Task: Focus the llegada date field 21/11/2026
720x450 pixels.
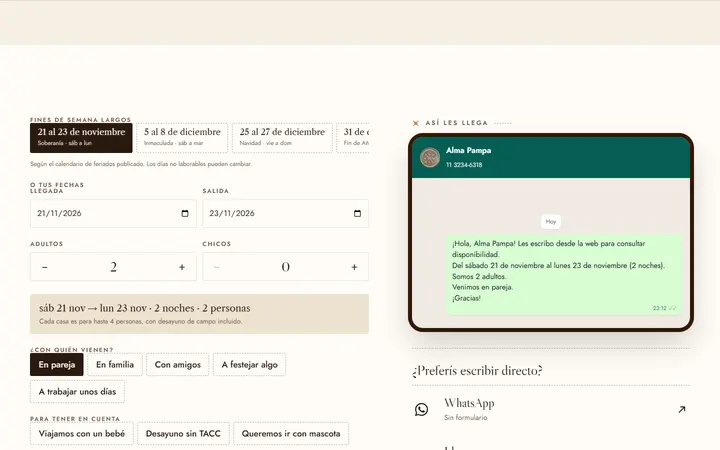Action: (113, 214)
